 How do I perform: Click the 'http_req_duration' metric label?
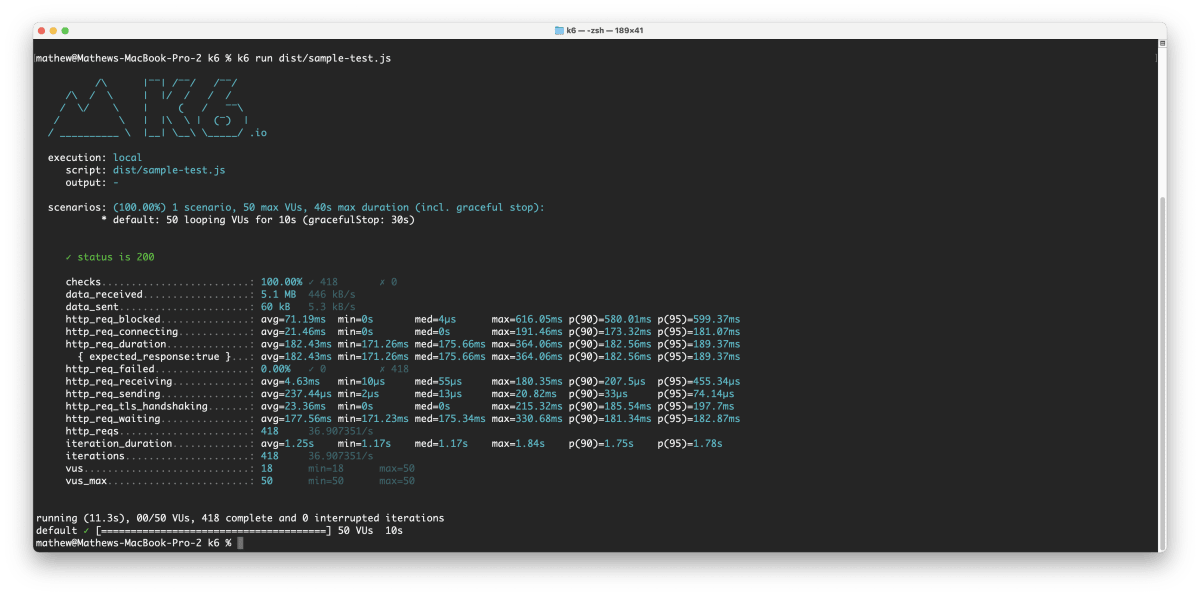click(x=115, y=344)
